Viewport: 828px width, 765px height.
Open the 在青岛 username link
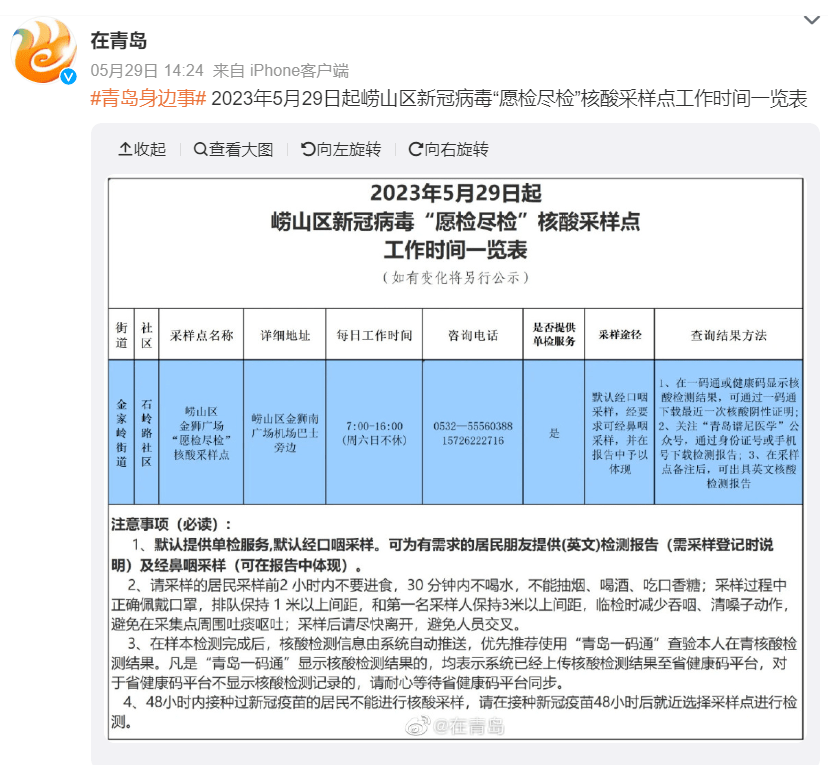(118, 40)
